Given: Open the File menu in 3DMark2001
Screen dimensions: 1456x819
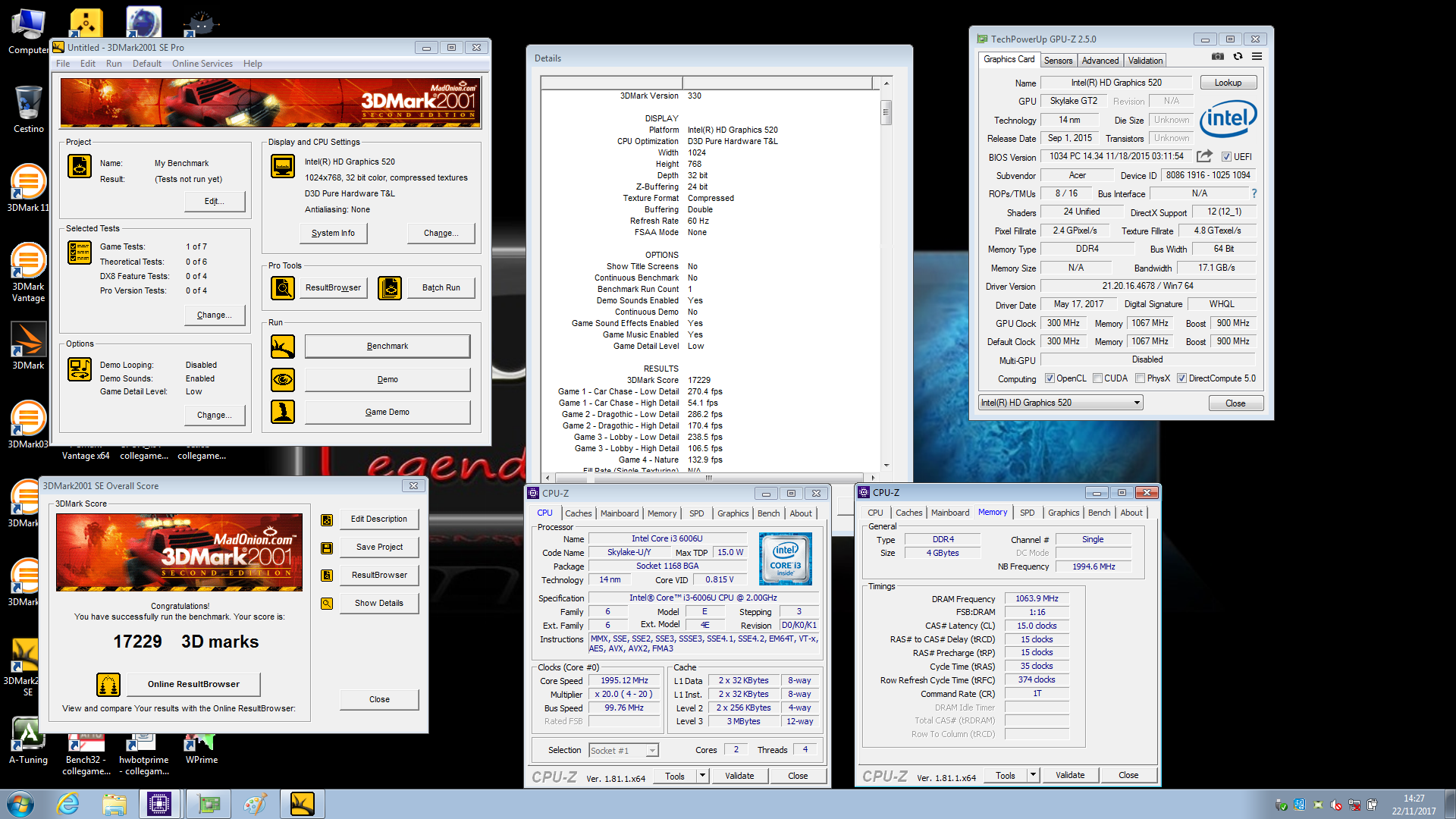Looking at the screenshot, I should (63, 64).
